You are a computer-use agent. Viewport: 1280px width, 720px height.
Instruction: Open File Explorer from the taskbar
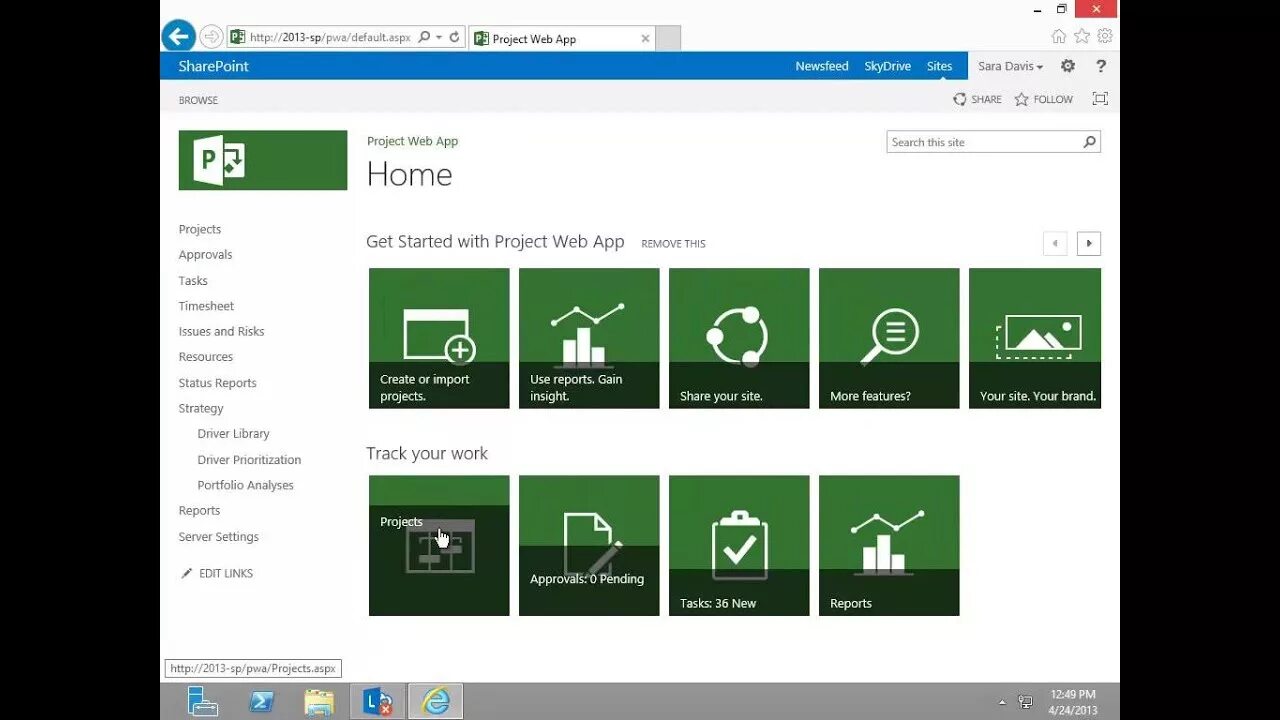(319, 702)
